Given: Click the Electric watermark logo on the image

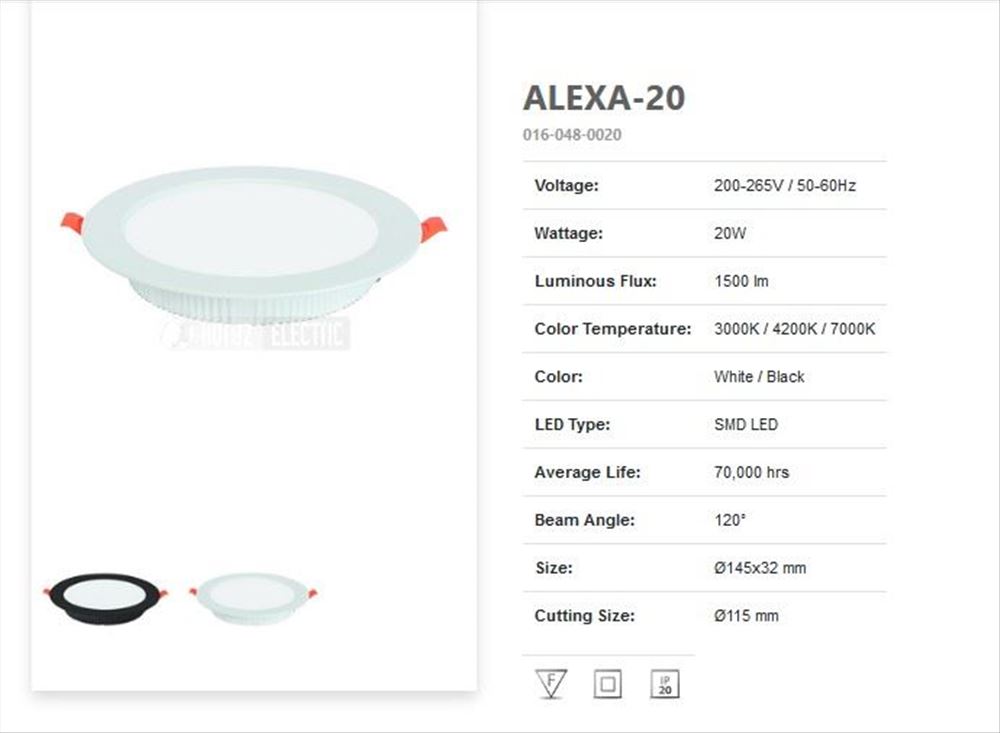Looking at the screenshot, I should tap(257, 335).
